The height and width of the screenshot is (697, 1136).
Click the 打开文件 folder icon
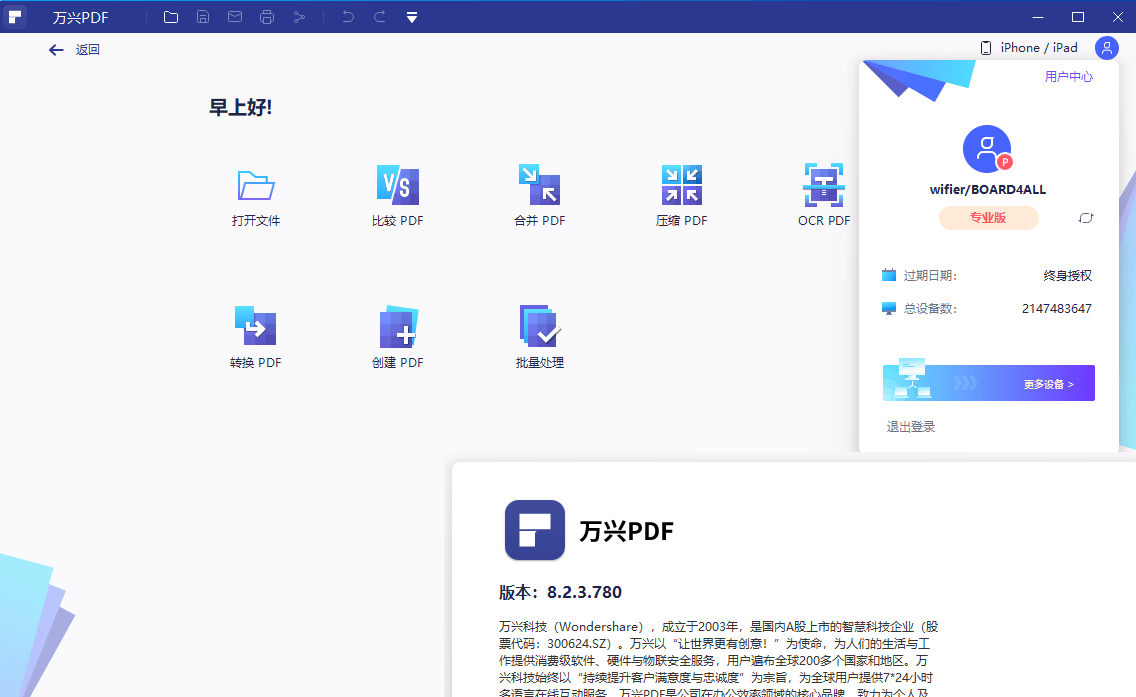coord(255,193)
